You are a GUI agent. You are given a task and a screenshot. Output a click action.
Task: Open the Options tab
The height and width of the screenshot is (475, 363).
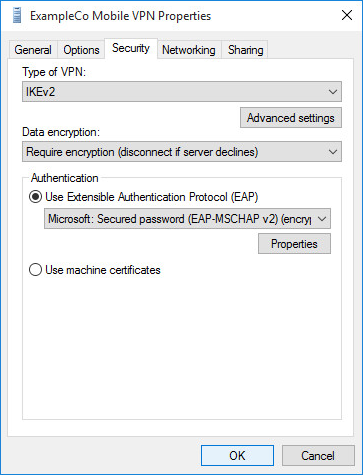click(x=81, y=50)
